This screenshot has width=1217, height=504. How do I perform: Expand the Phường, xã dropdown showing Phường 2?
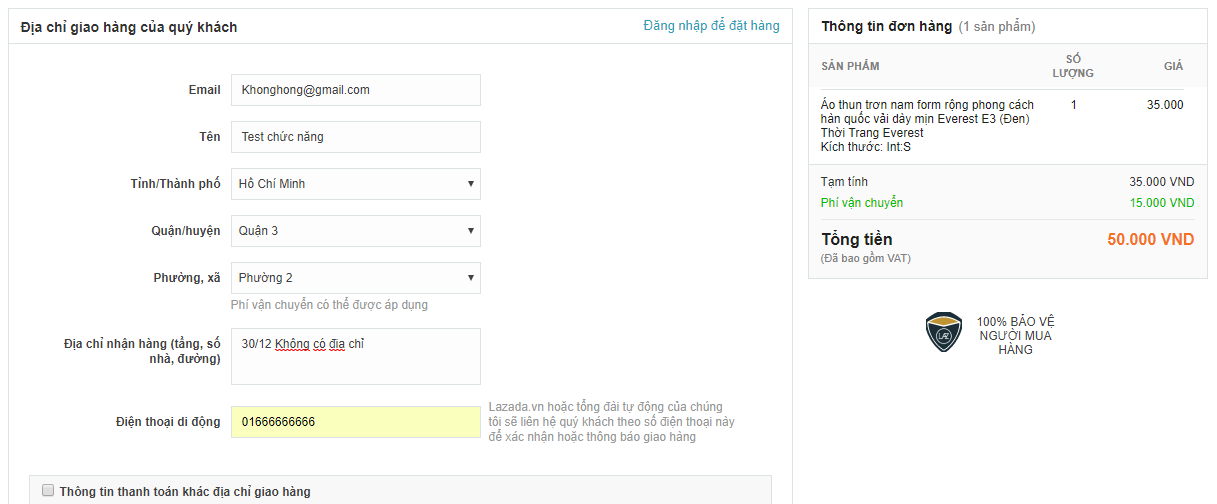[356, 278]
